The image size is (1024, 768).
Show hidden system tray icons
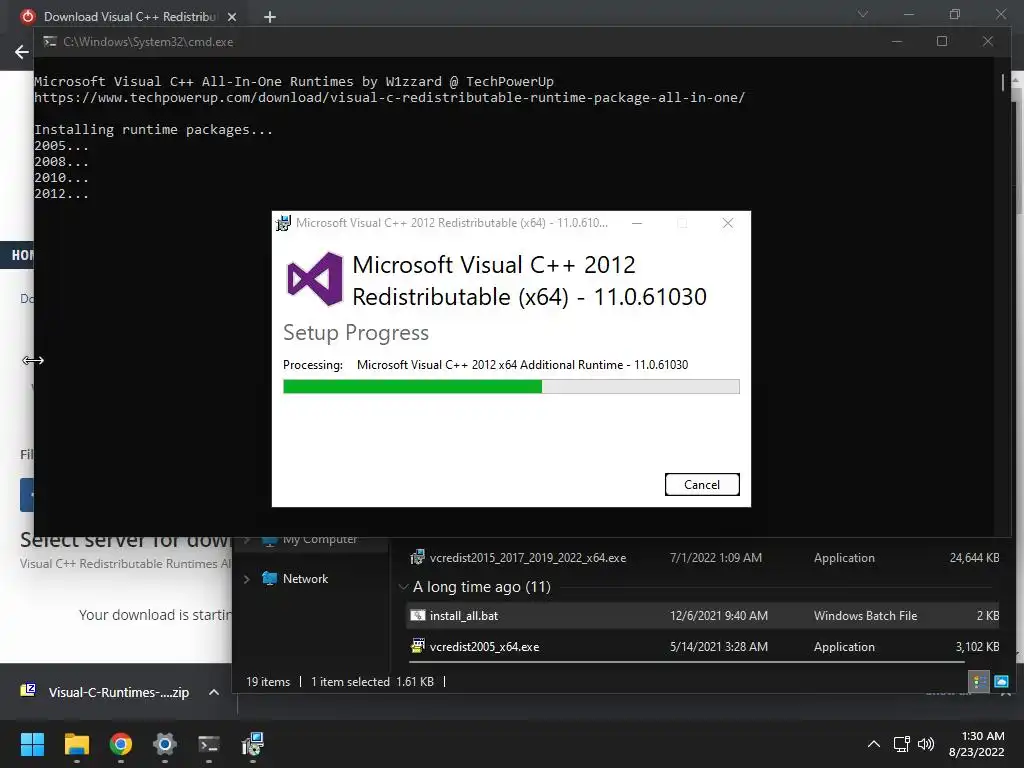874,744
